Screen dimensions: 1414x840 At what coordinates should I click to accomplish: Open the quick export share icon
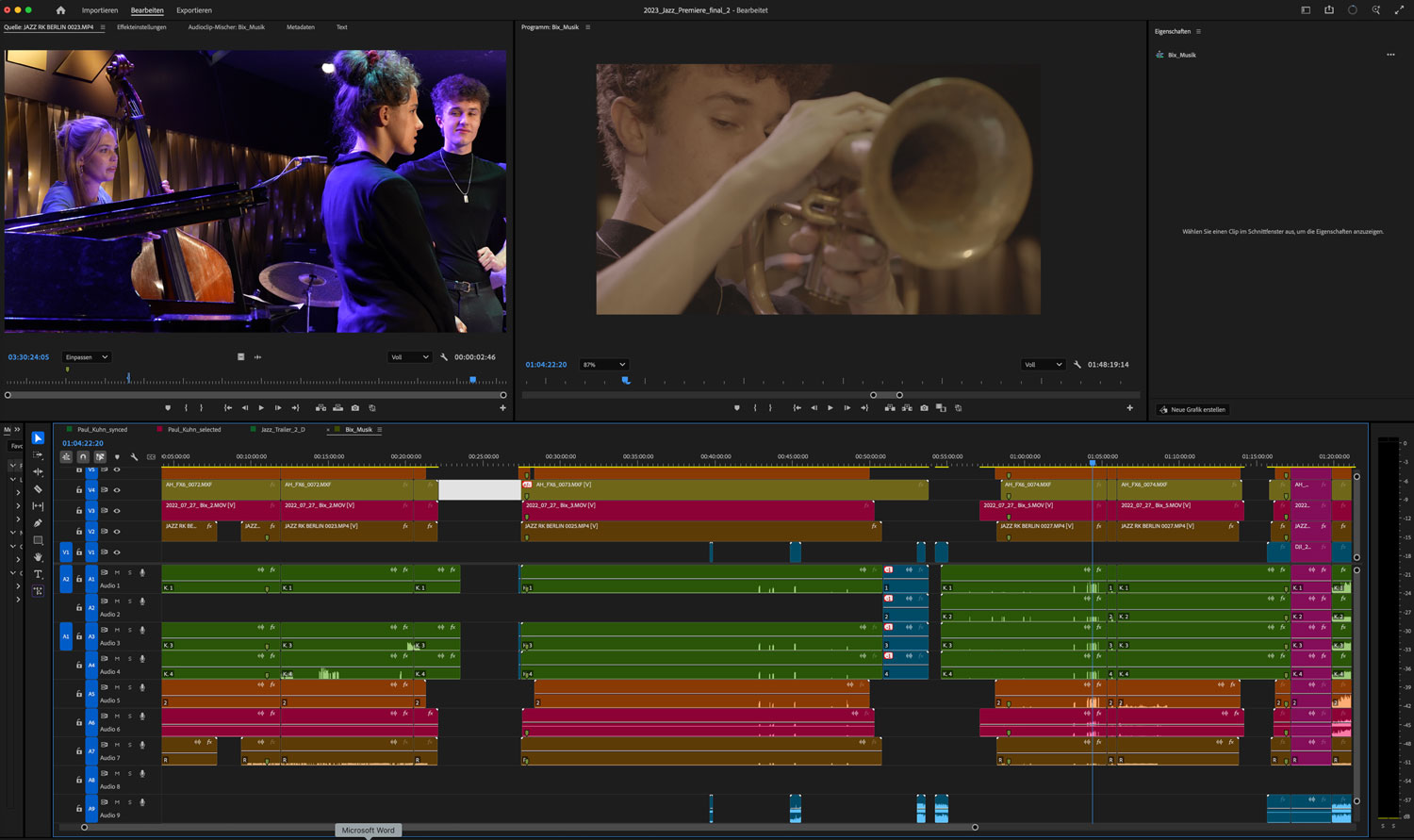pos(1329,10)
